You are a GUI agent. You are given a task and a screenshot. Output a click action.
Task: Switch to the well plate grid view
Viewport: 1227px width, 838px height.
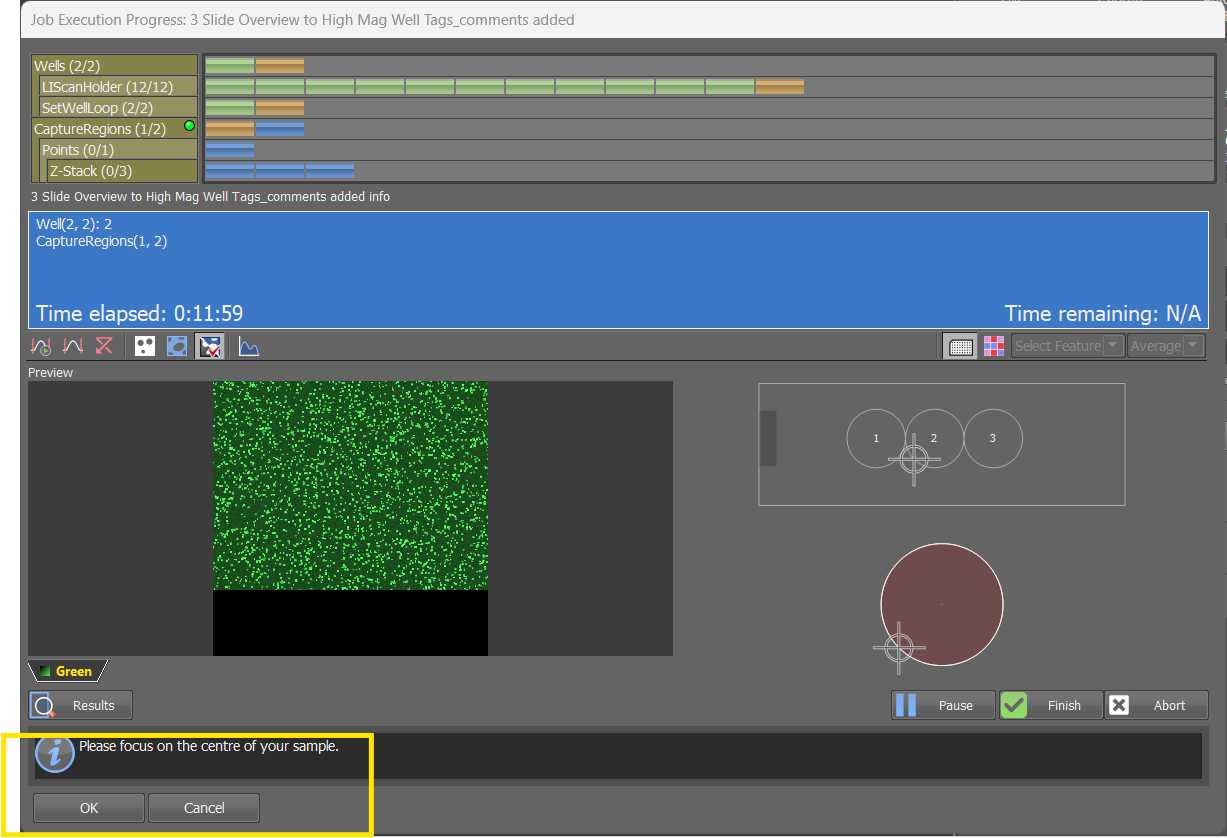[960, 346]
